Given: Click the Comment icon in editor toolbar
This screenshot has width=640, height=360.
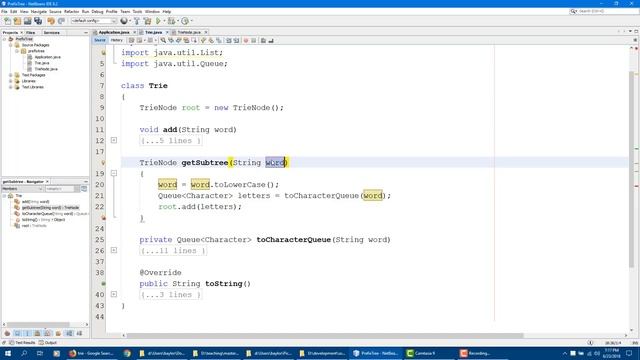Looking at the screenshot, I should point(263,40).
